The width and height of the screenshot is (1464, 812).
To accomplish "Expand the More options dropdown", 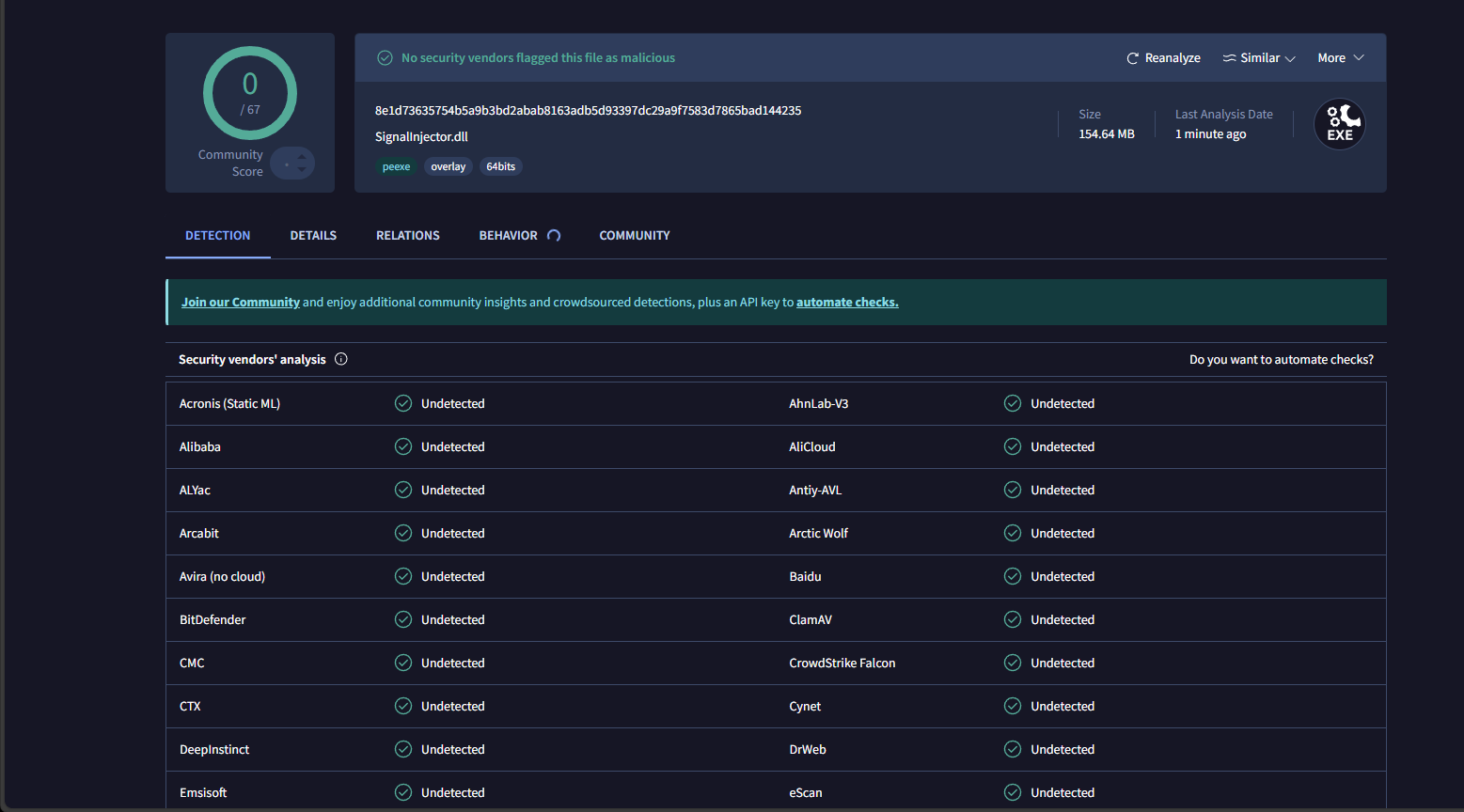I will (x=1340, y=57).
